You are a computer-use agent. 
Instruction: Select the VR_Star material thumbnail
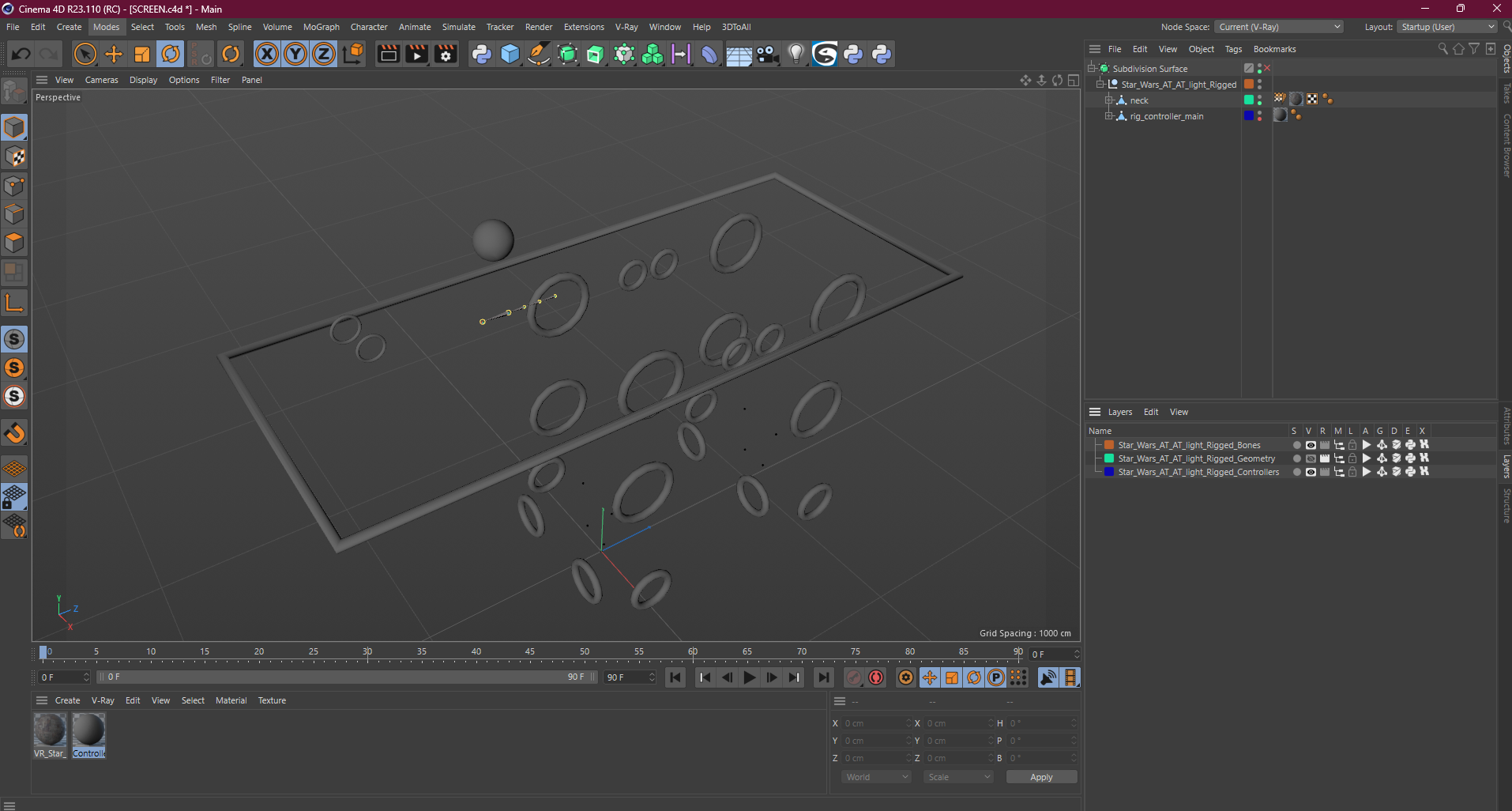(x=50, y=730)
